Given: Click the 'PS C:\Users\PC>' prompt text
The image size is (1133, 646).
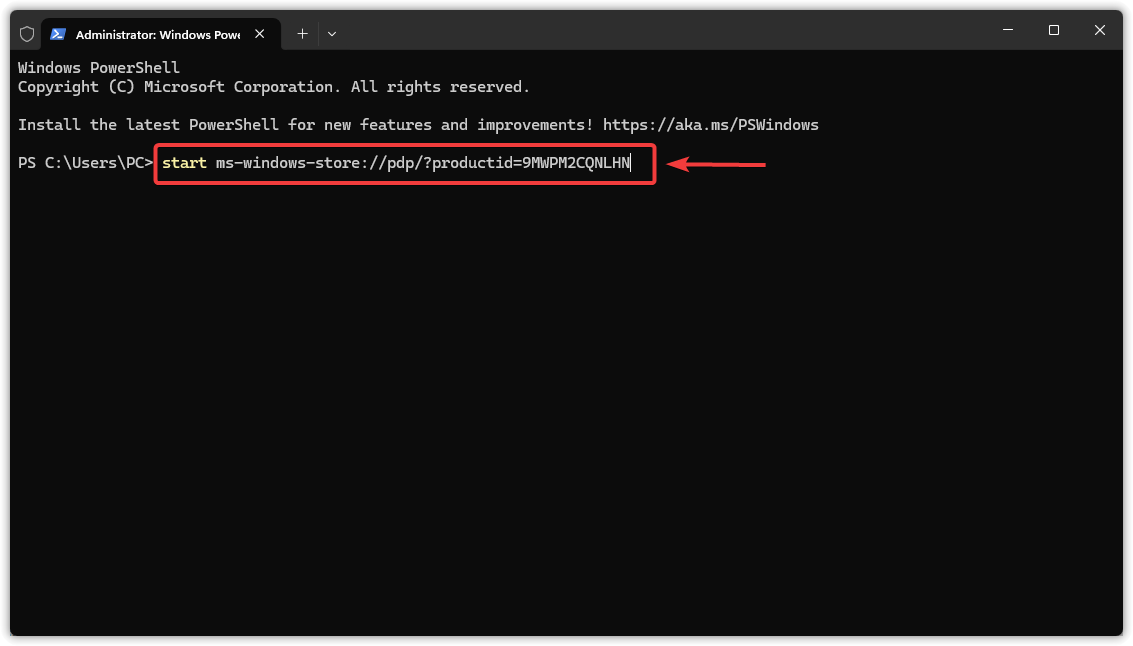Looking at the screenshot, I should click(x=85, y=163).
